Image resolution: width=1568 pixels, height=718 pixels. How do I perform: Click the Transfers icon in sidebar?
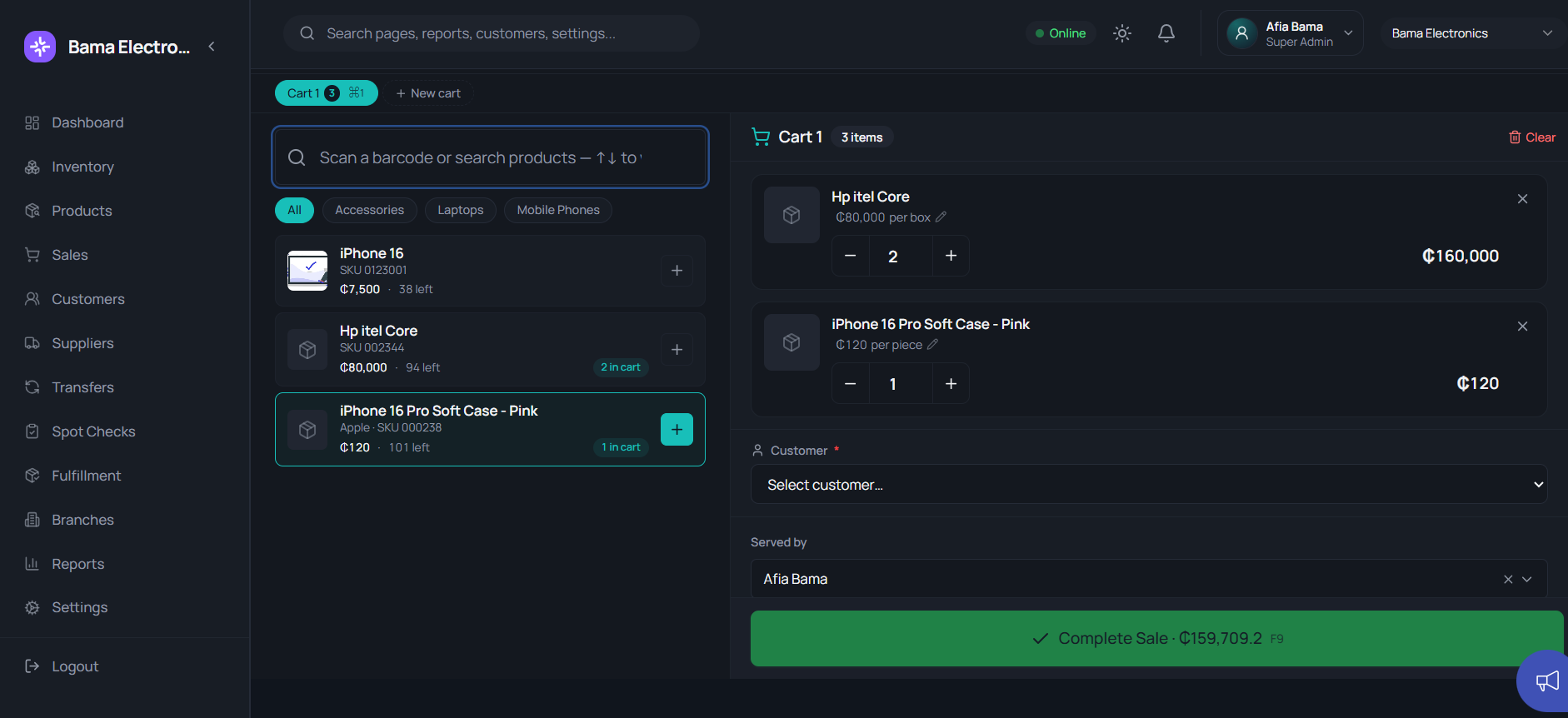[x=32, y=387]
